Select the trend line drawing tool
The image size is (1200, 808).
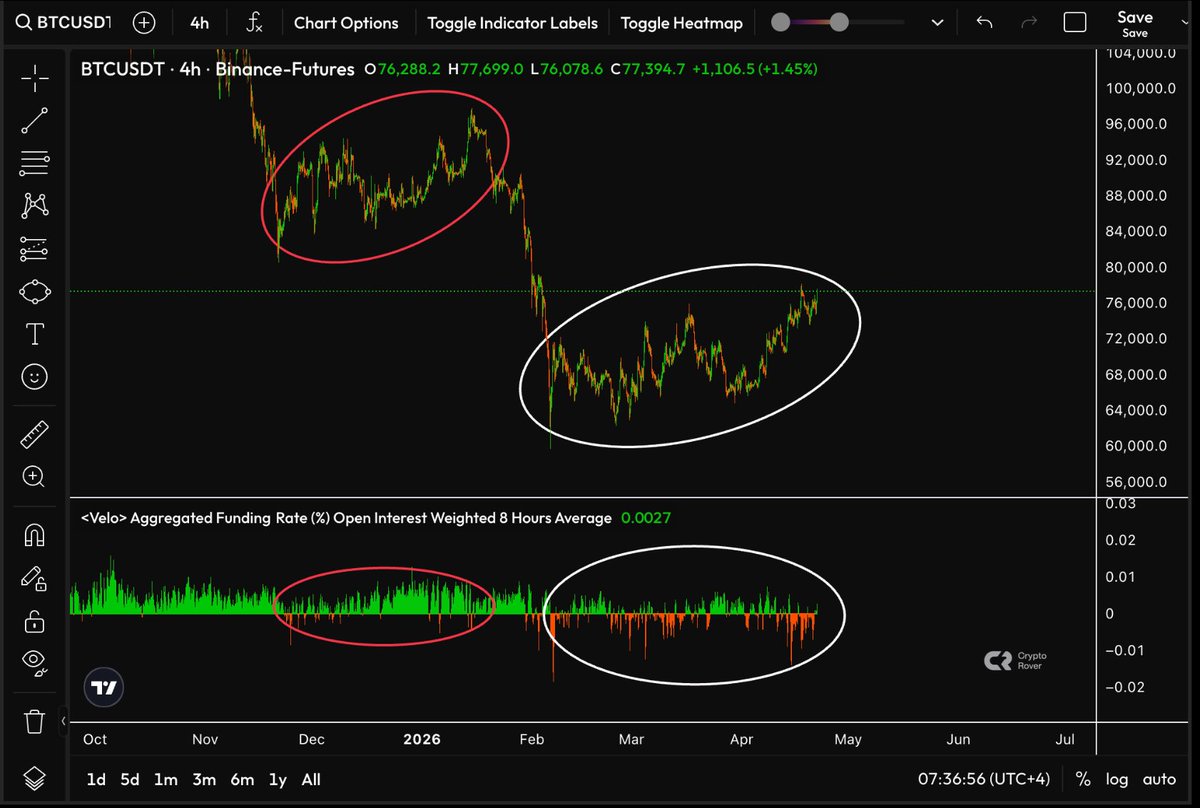[x=34, y=121]
